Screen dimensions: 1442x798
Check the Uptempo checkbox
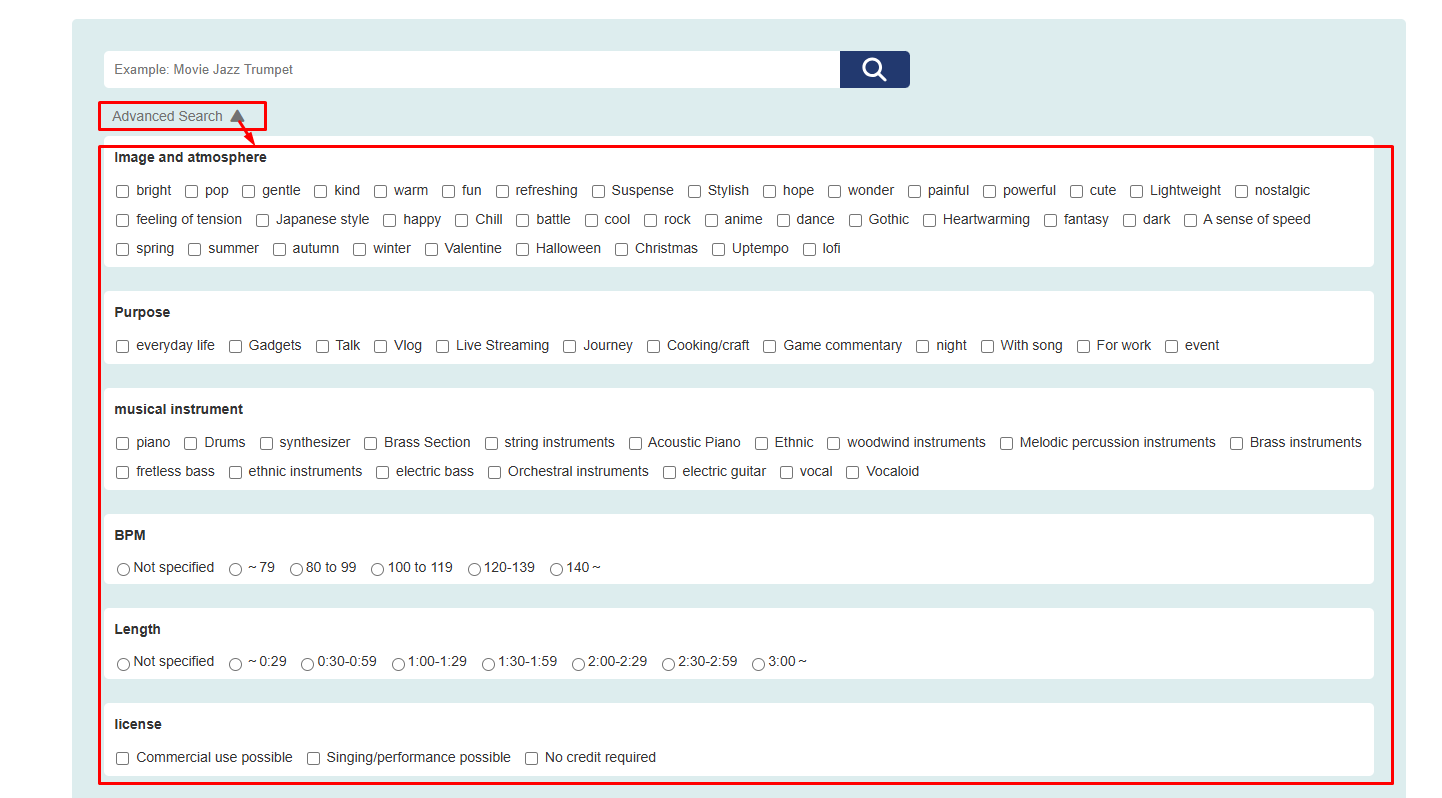719,249
